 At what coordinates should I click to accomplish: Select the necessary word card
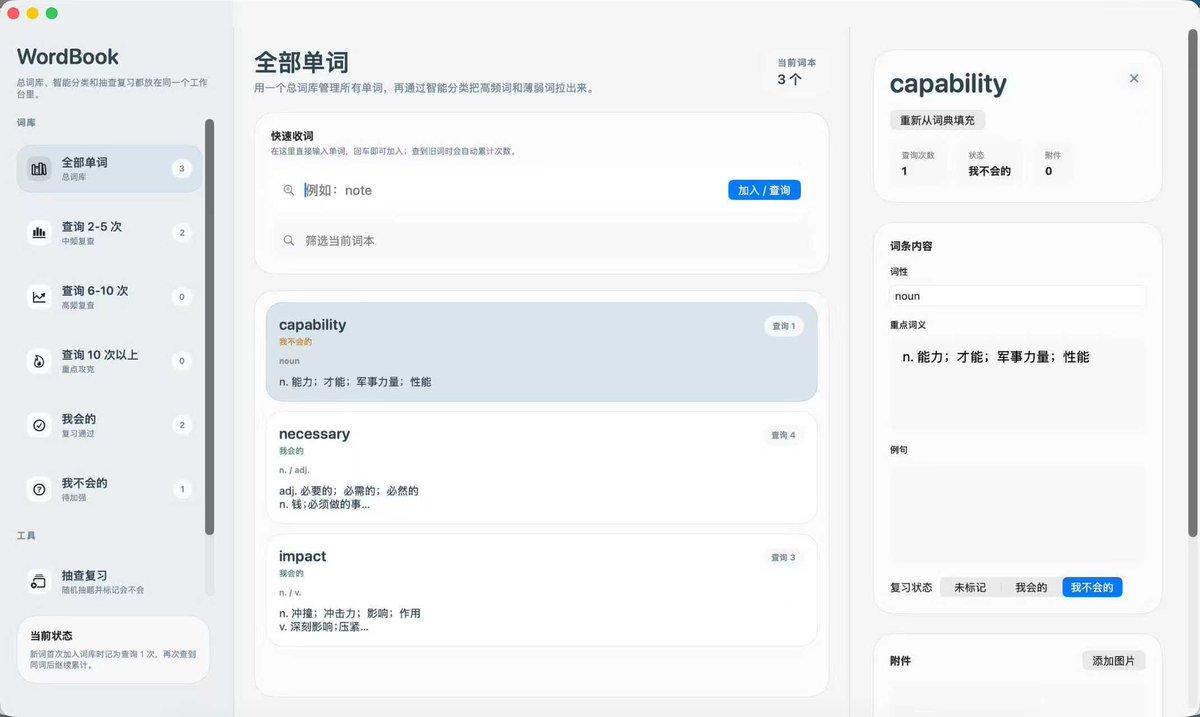point(541,467)
